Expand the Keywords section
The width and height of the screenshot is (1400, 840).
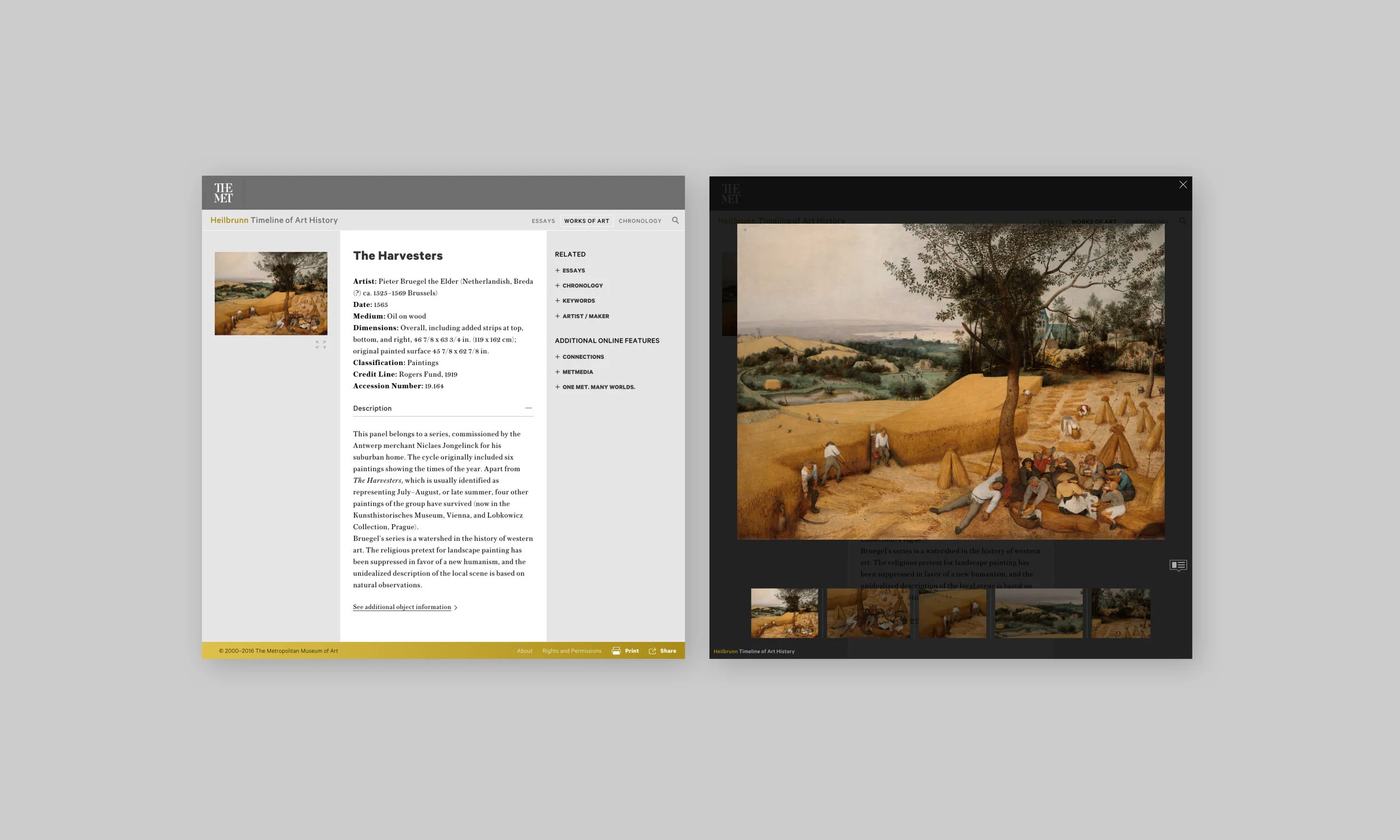[x=575, y=301]
